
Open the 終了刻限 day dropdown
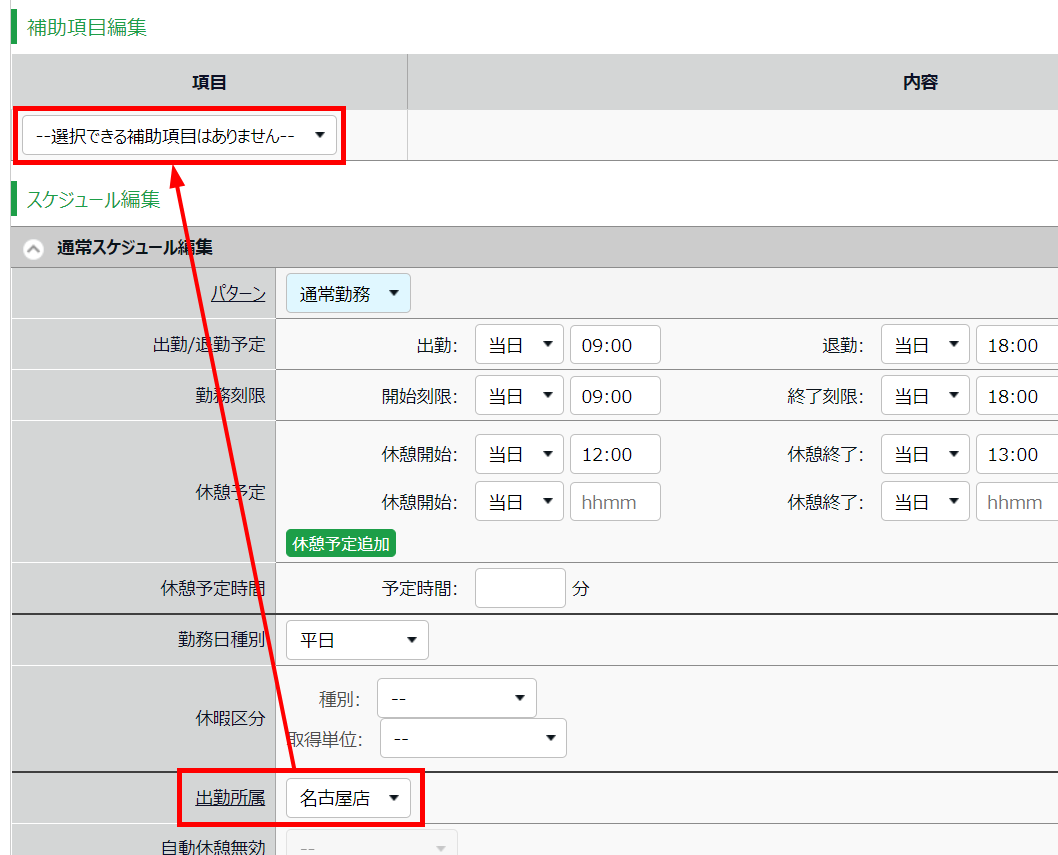[x=925, y=396]
